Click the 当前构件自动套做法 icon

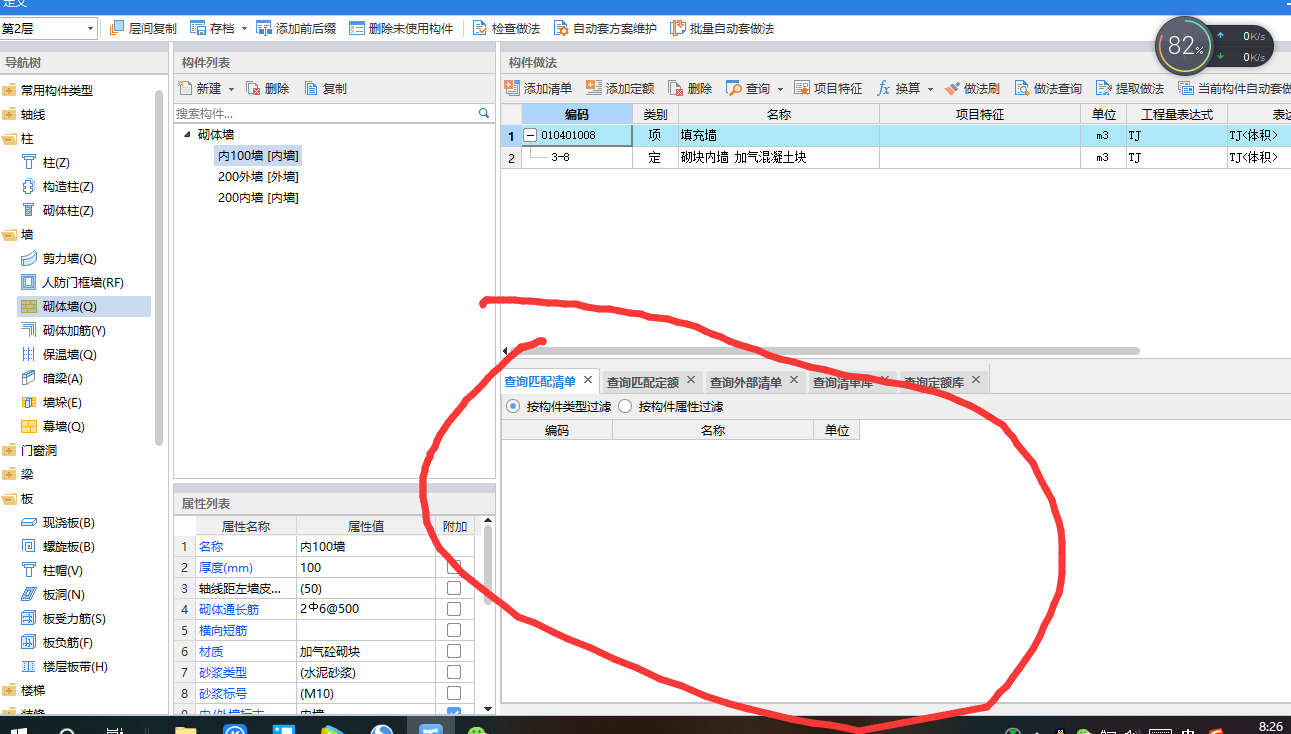[1186, 88]
